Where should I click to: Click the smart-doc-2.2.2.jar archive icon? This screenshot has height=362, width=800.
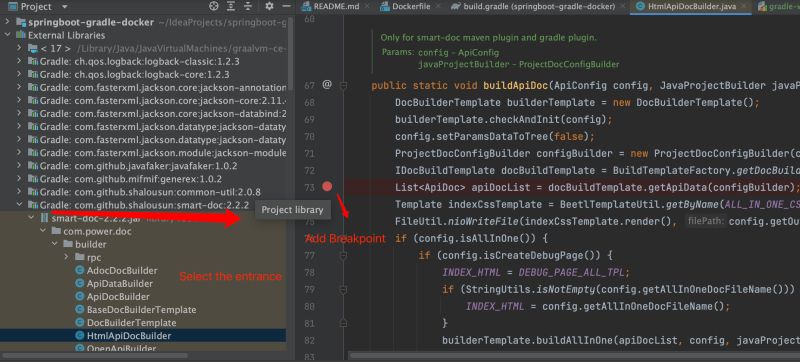[x=45, y=218]
